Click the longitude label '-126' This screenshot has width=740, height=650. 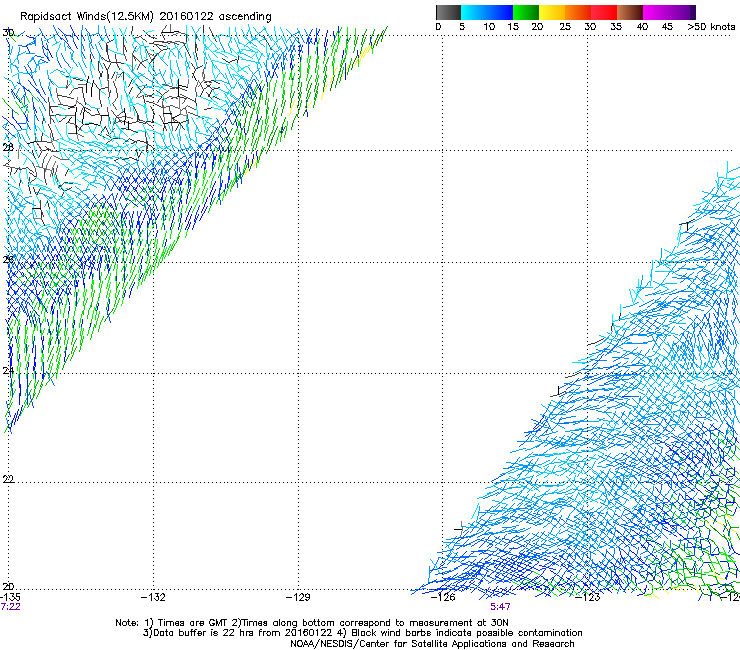[x=443, y=597]
